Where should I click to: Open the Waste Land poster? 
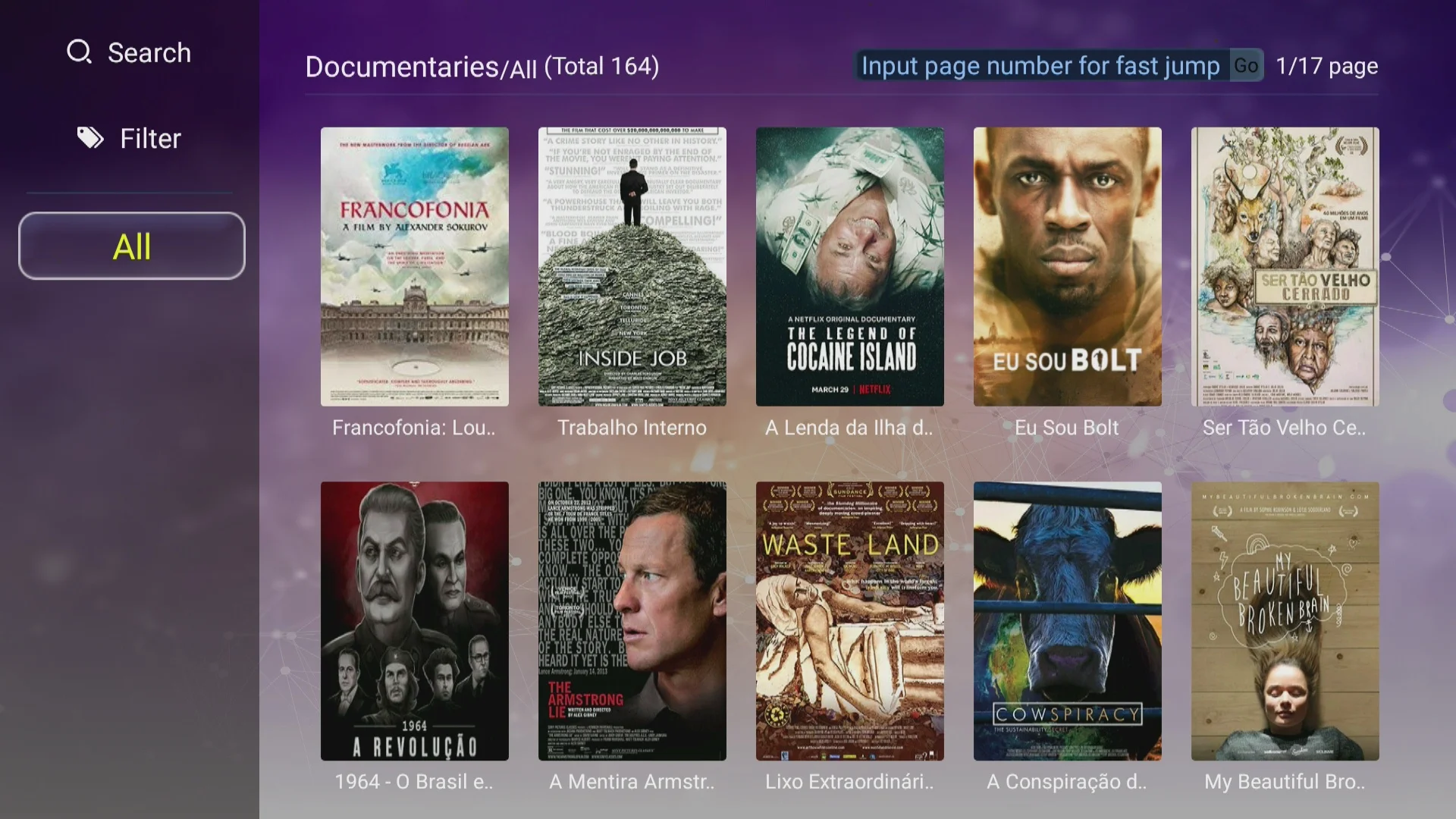(x=850, y=621)
